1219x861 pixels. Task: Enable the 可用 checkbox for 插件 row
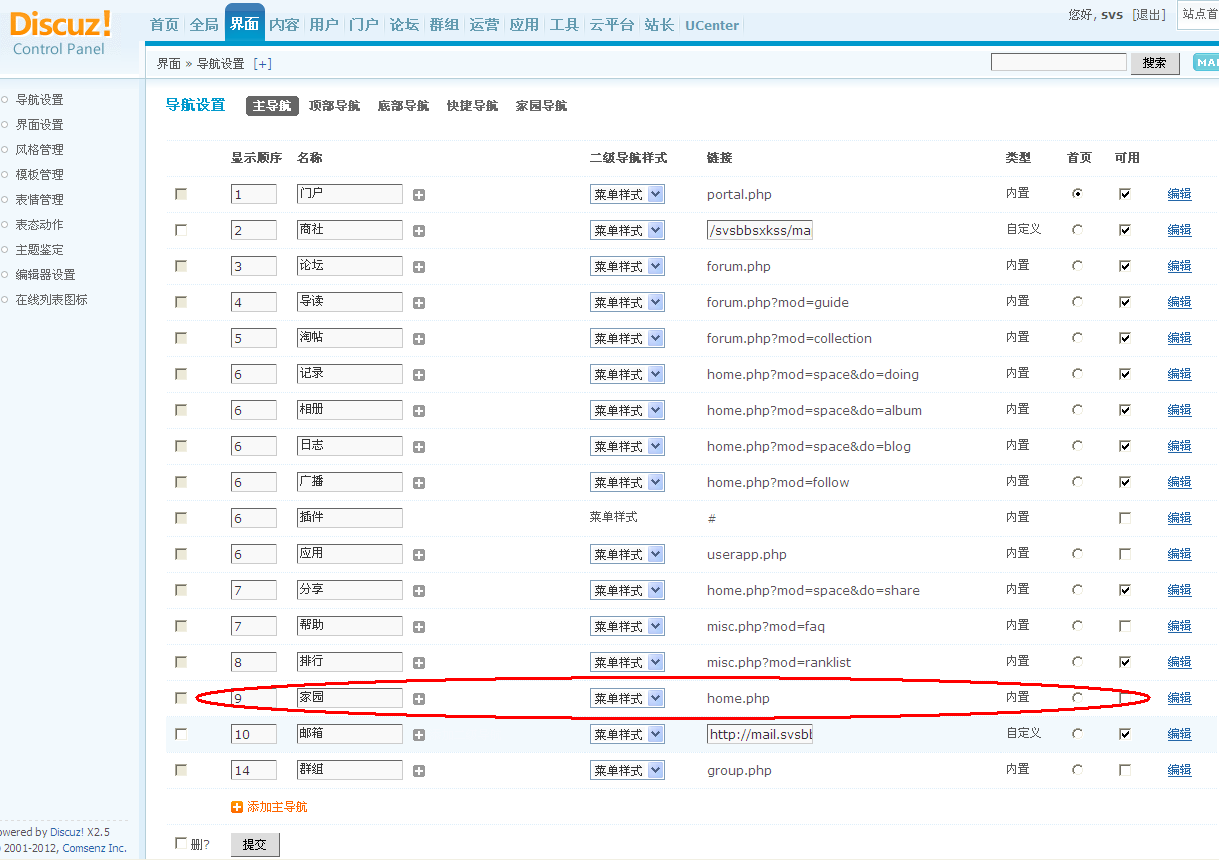pos(1125,518)
